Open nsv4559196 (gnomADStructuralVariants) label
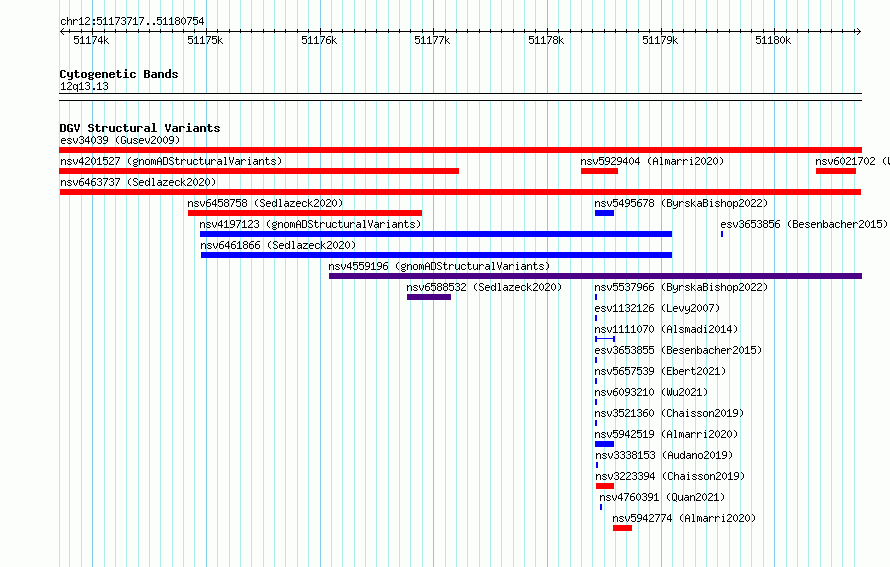Screen dimensions: 890x567 (439, 266)
